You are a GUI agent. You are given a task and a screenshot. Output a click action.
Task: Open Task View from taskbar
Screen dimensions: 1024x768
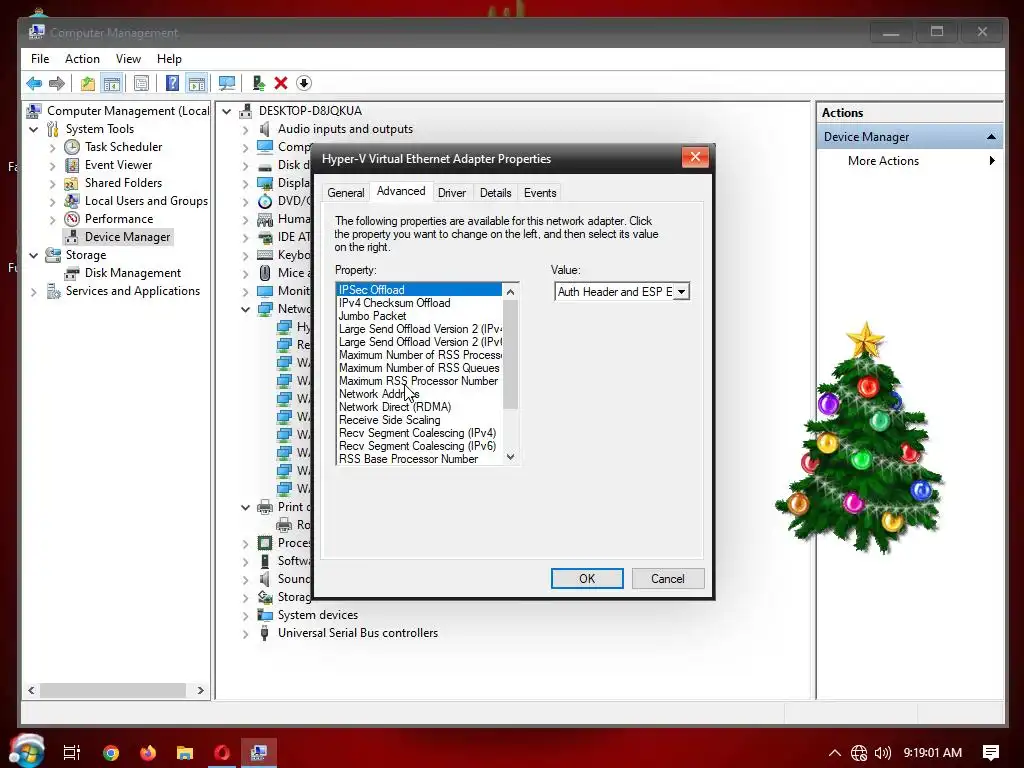[x=72, y=752]
